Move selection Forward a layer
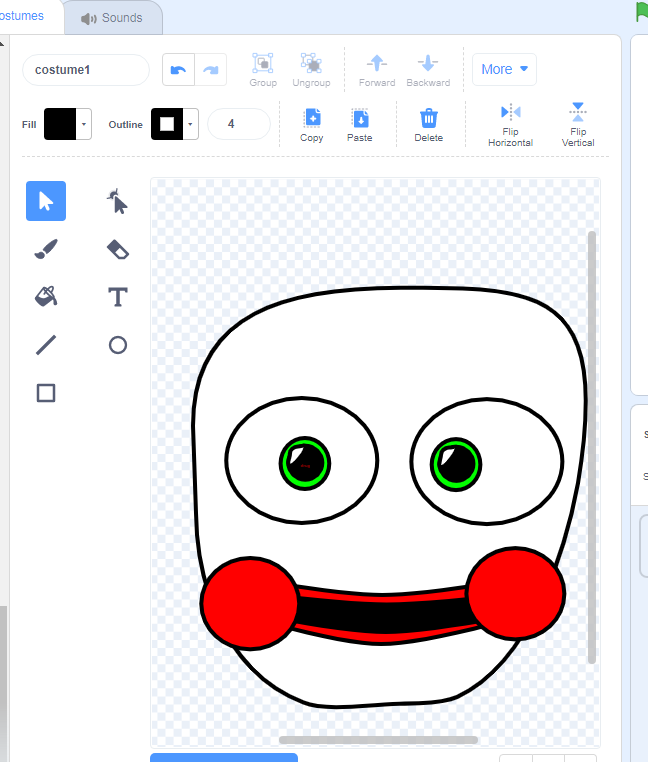Viewport: 648px width, 762px height. 377,70
